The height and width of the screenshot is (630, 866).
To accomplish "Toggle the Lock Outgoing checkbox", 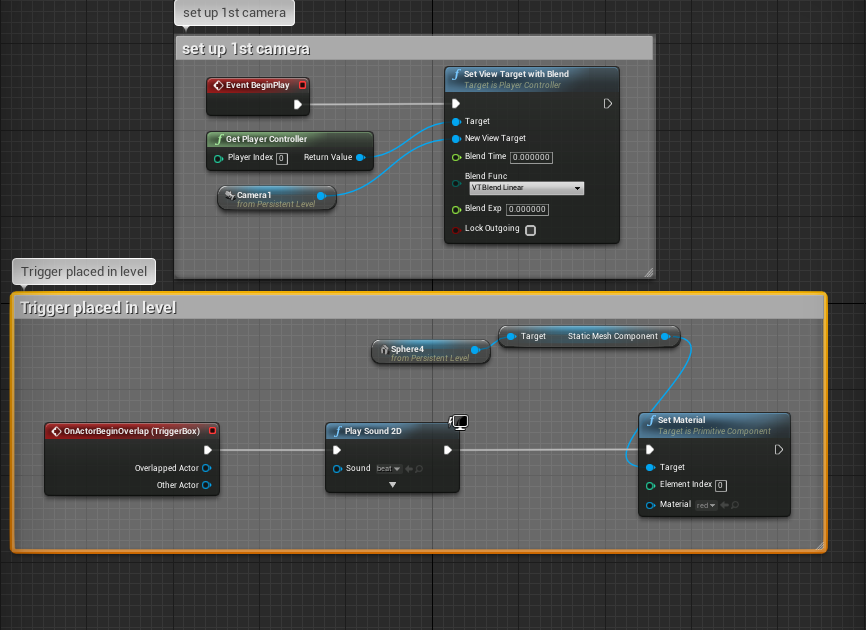I will pos(530,230).
